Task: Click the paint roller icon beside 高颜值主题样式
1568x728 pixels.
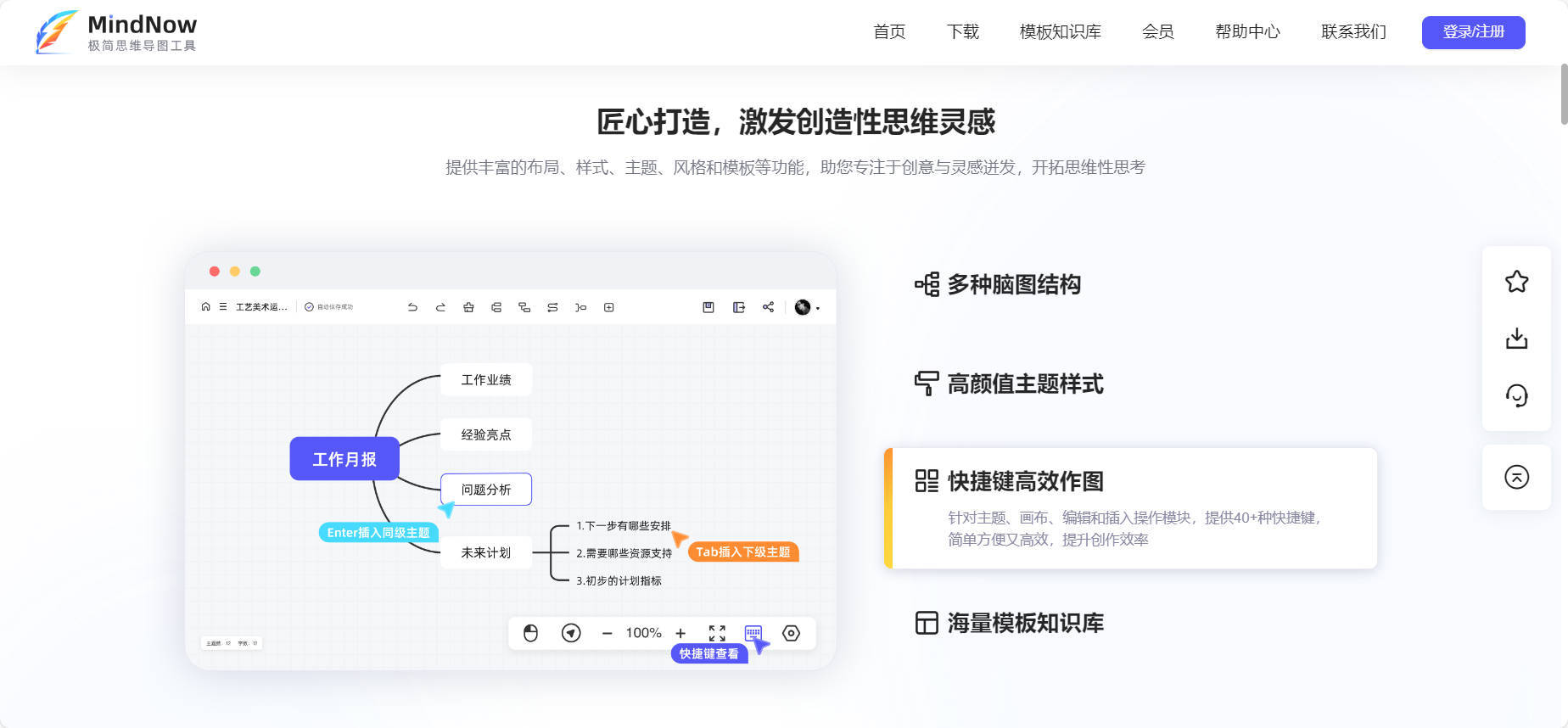Action: pyautogui.click(x=927, y=384)
